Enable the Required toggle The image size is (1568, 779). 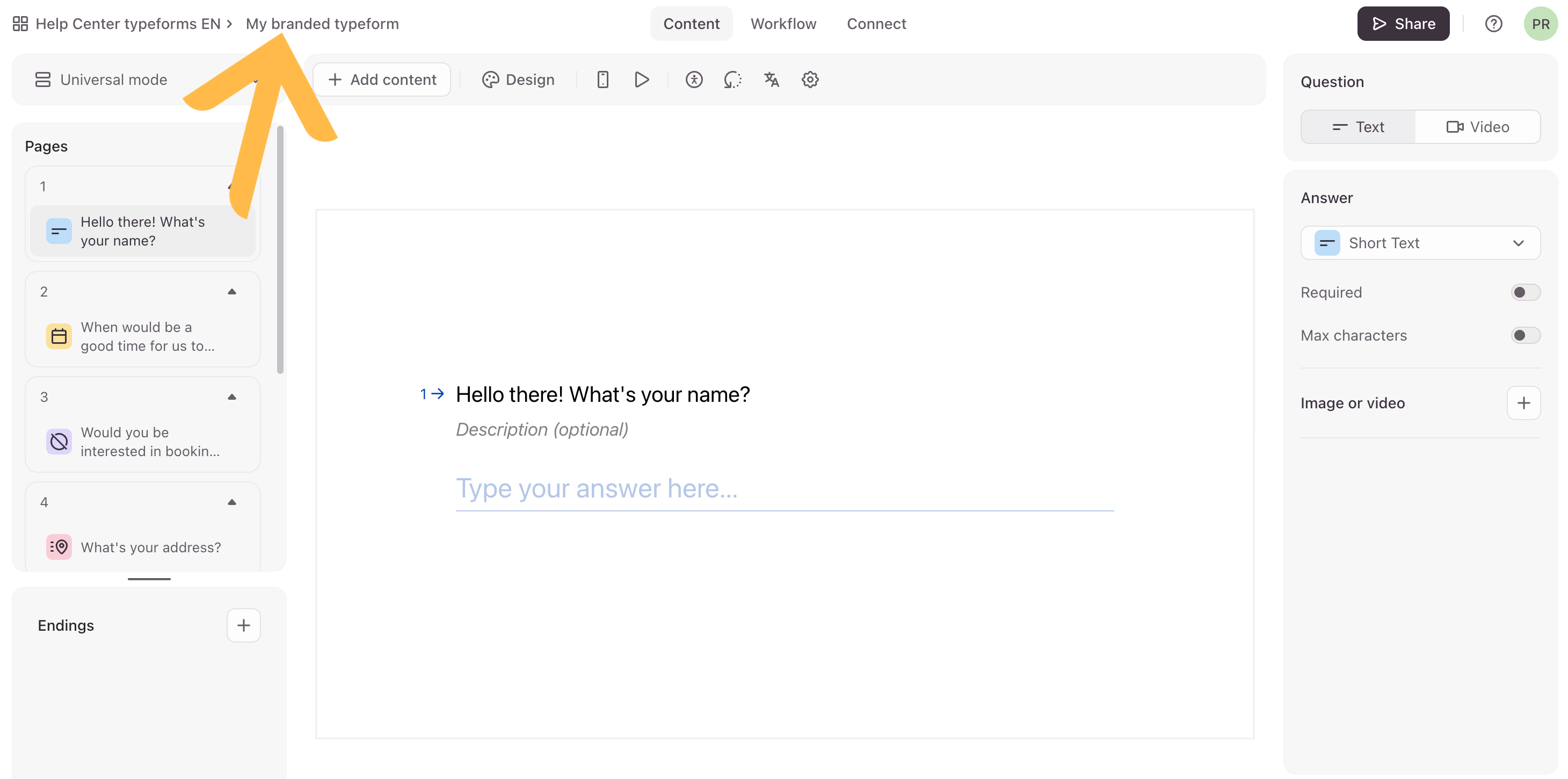point(1525,292)
